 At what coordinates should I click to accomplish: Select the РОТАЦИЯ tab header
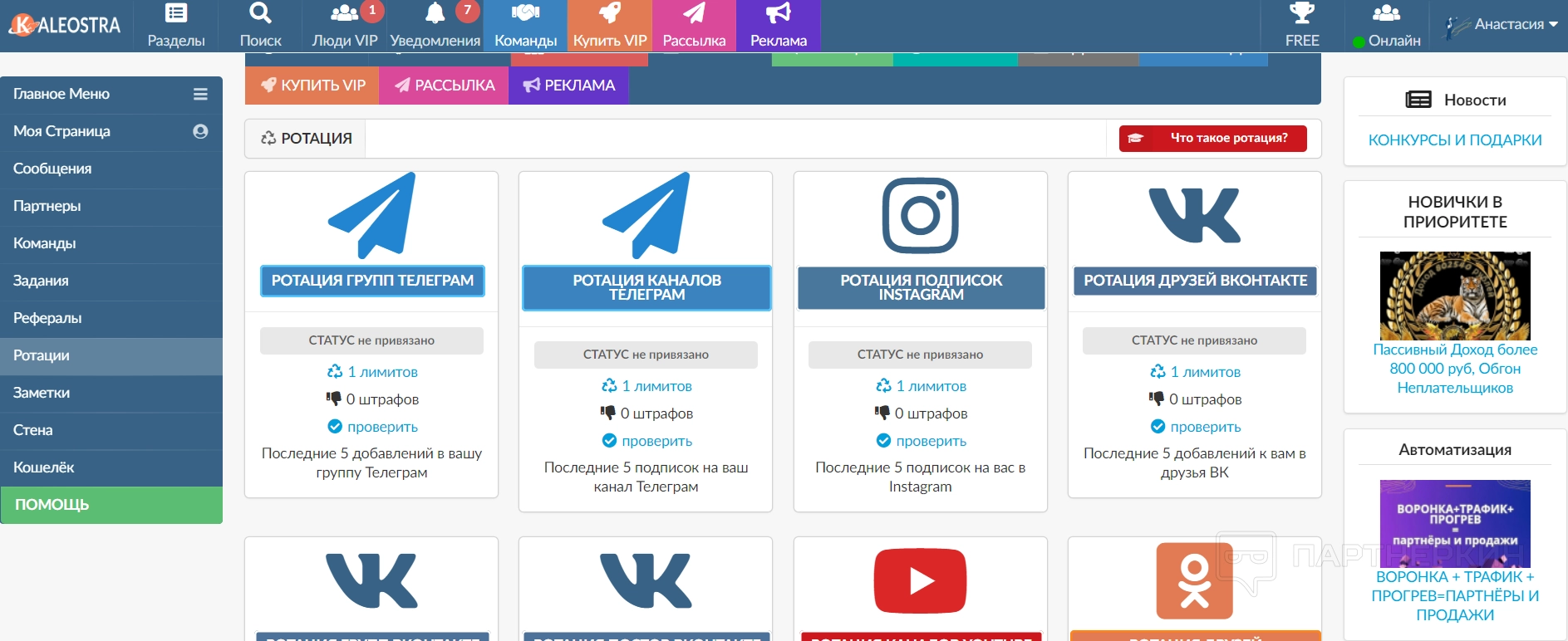[x=306, y=139]
